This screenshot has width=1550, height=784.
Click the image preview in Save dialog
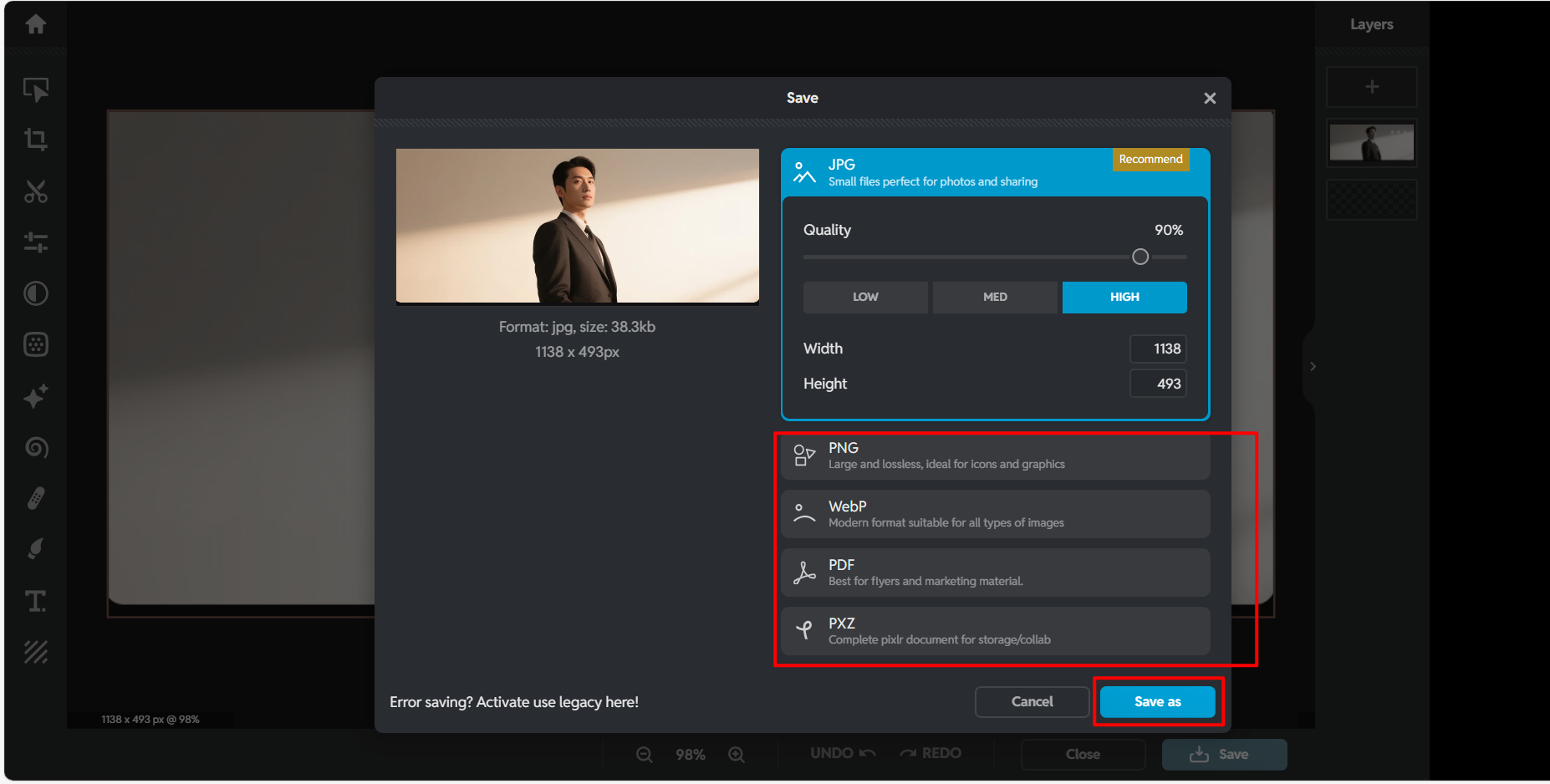(x=578, y=226)
